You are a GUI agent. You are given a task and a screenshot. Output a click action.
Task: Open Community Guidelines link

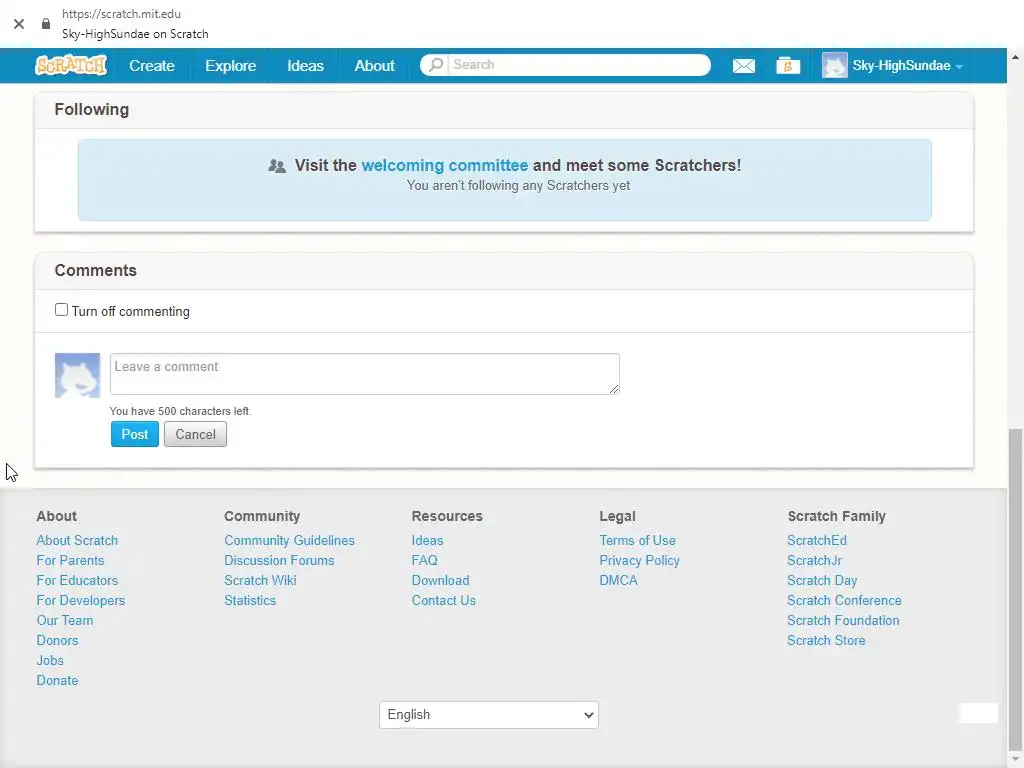(289, 540)
